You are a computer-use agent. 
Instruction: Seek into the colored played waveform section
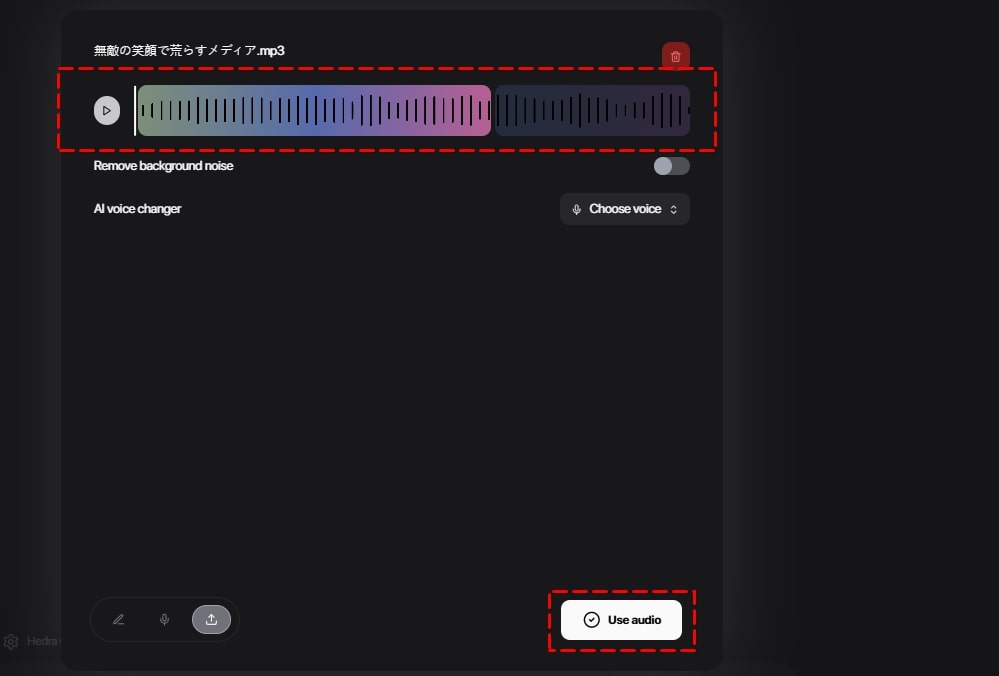coord(300,110)
